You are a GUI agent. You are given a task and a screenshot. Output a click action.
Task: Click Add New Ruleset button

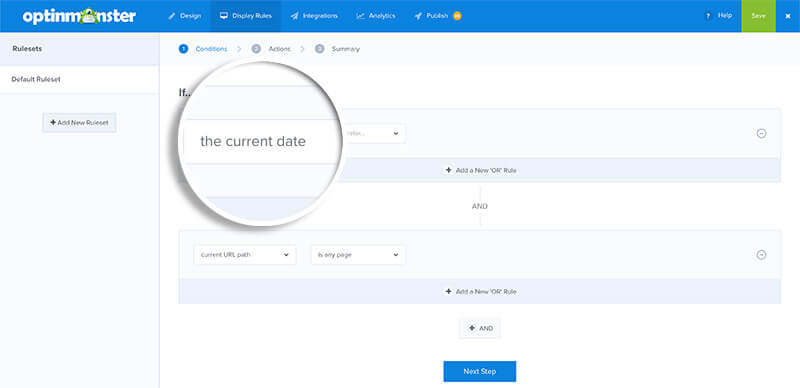(80, 123)
